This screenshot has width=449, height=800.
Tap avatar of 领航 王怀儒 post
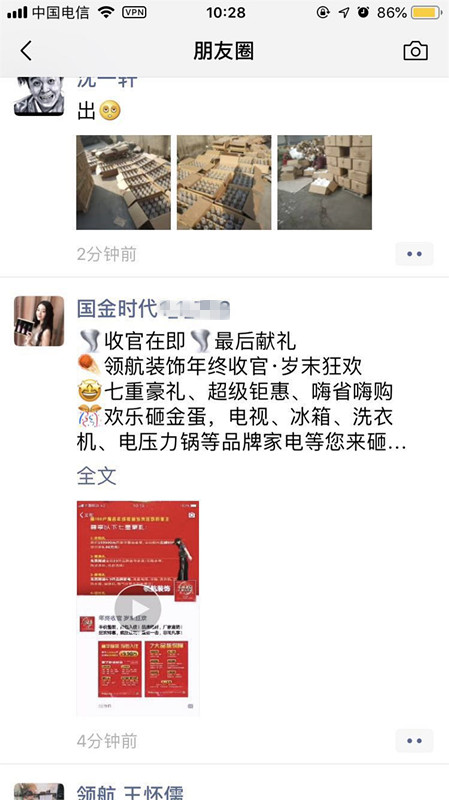click(39, 791)
